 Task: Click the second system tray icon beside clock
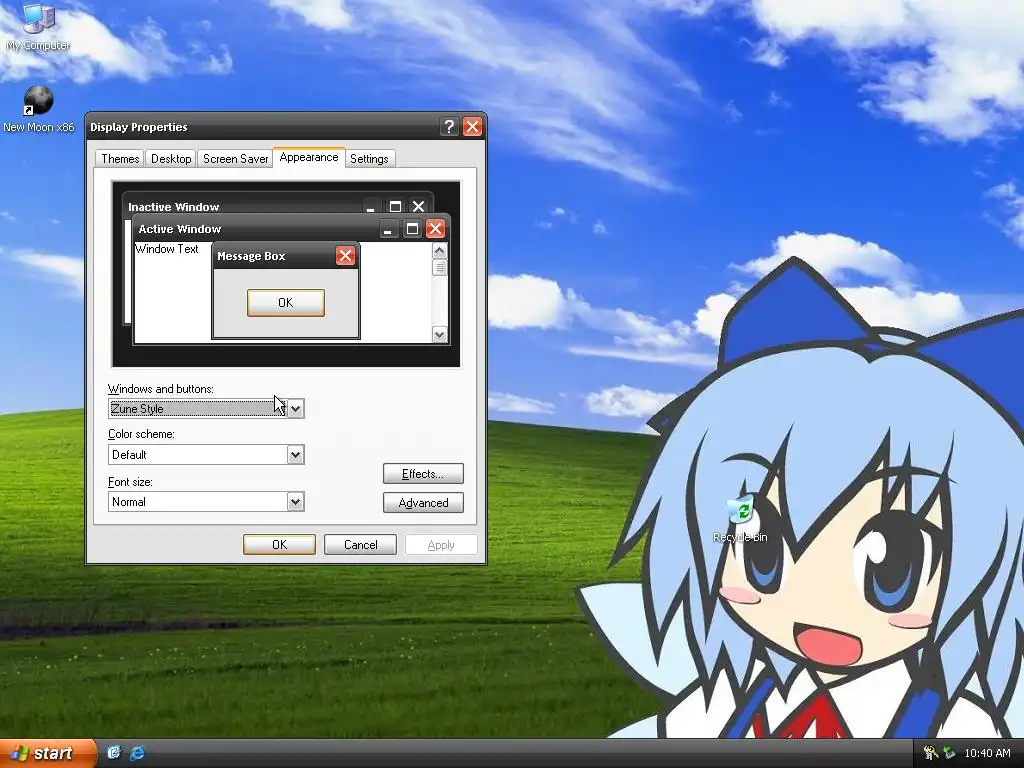[x=950, y=753]
